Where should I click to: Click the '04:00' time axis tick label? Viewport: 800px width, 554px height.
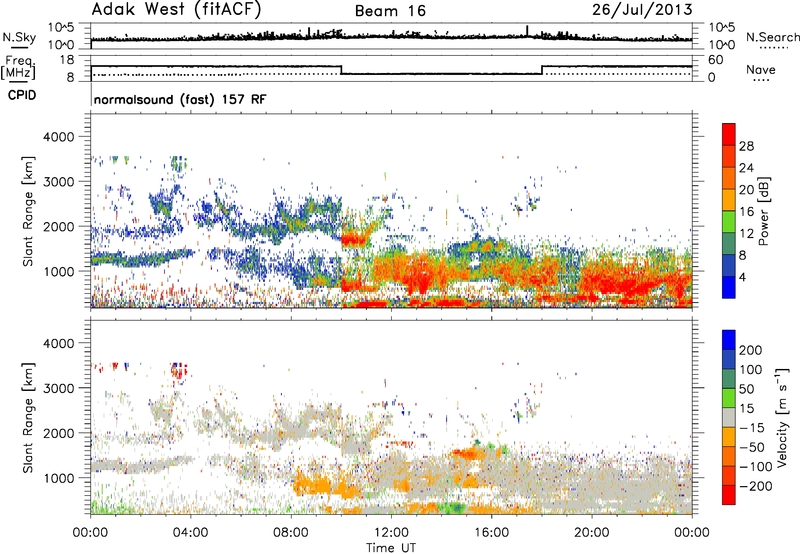click(190, 533)
